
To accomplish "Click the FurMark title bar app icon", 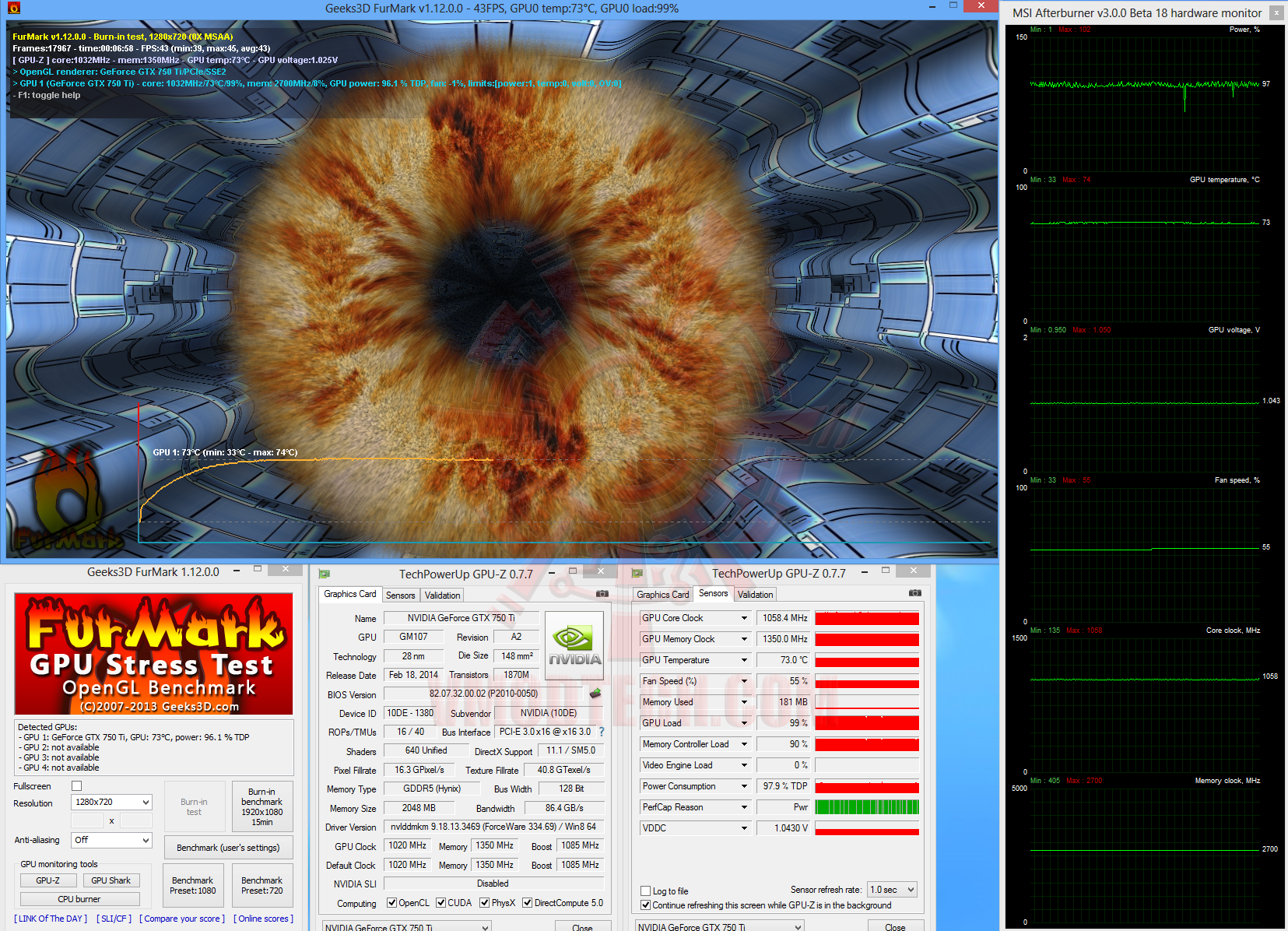I will (13, 8).
